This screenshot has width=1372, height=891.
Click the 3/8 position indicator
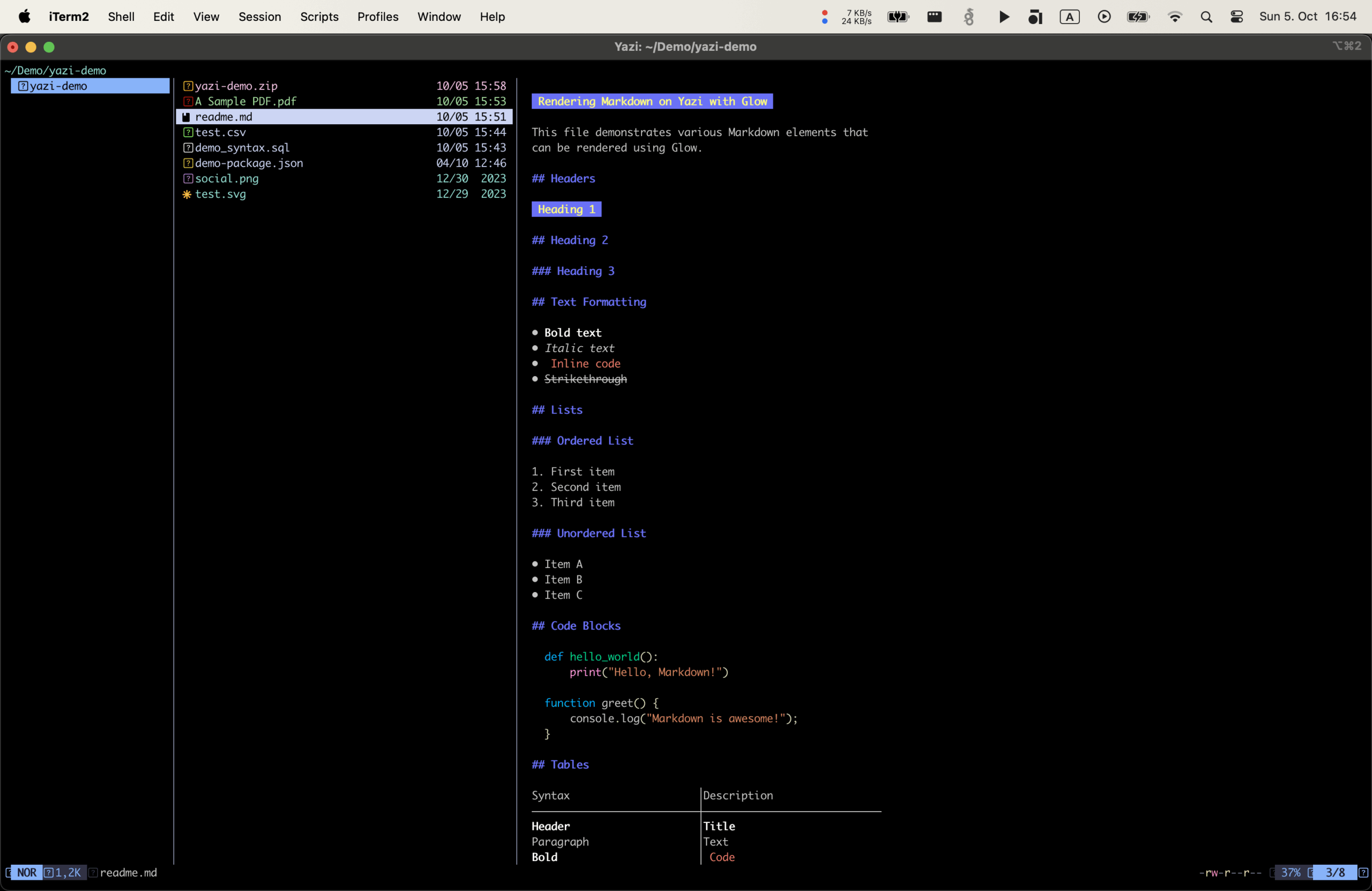[x=1334, y=873]
